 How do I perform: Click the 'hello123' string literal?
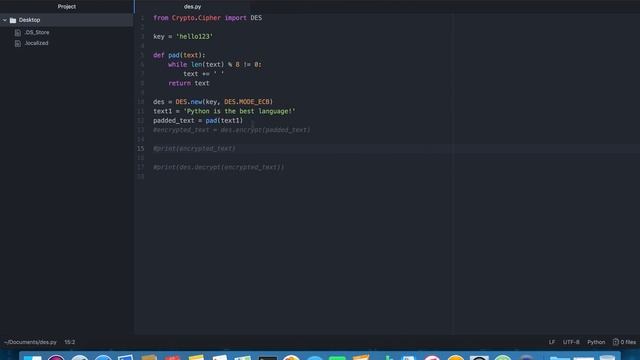pyautogui.click(x=194, y=37)
